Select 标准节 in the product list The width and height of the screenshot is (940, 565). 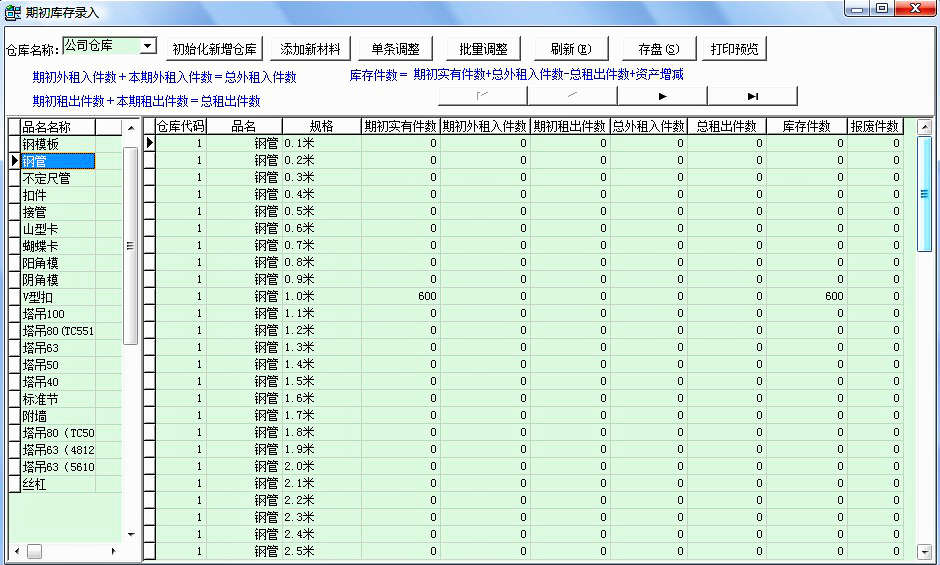[x=58, y=399]
